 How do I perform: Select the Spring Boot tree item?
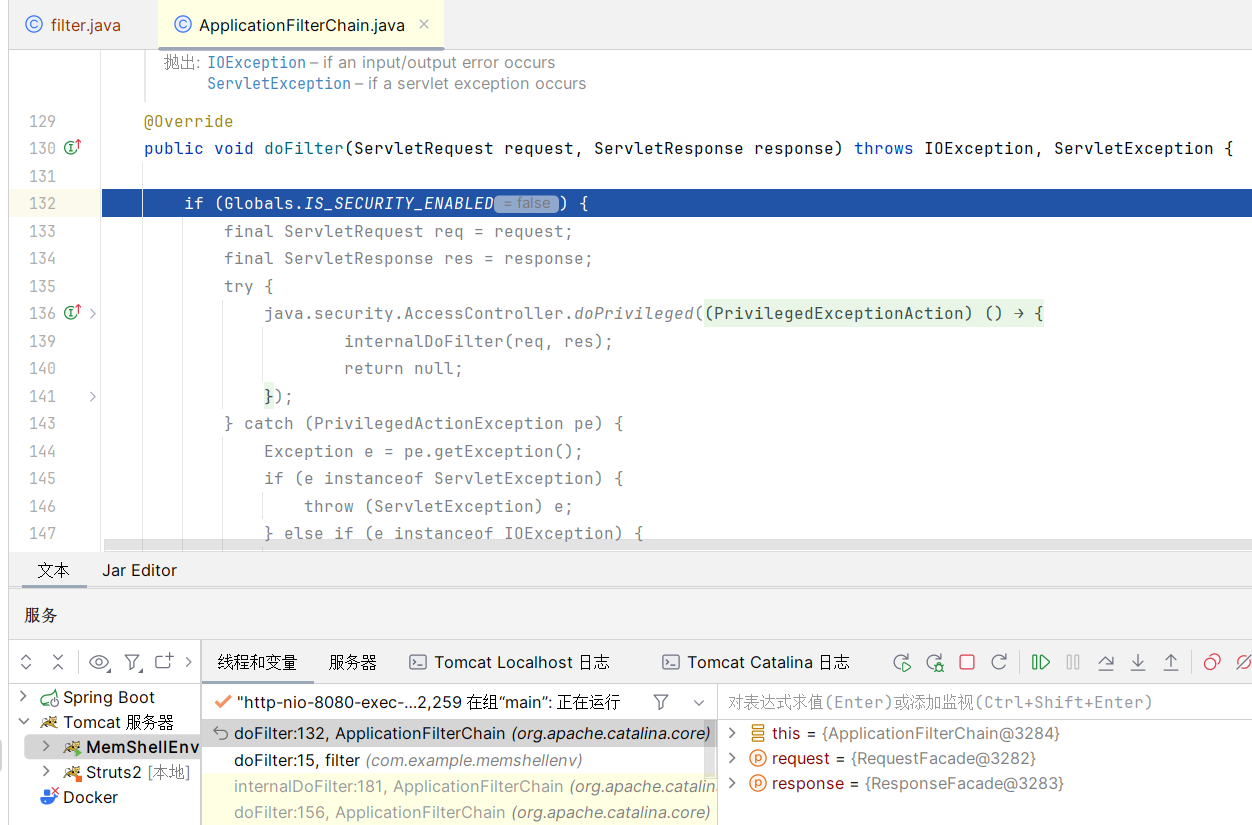pos(97,697)
